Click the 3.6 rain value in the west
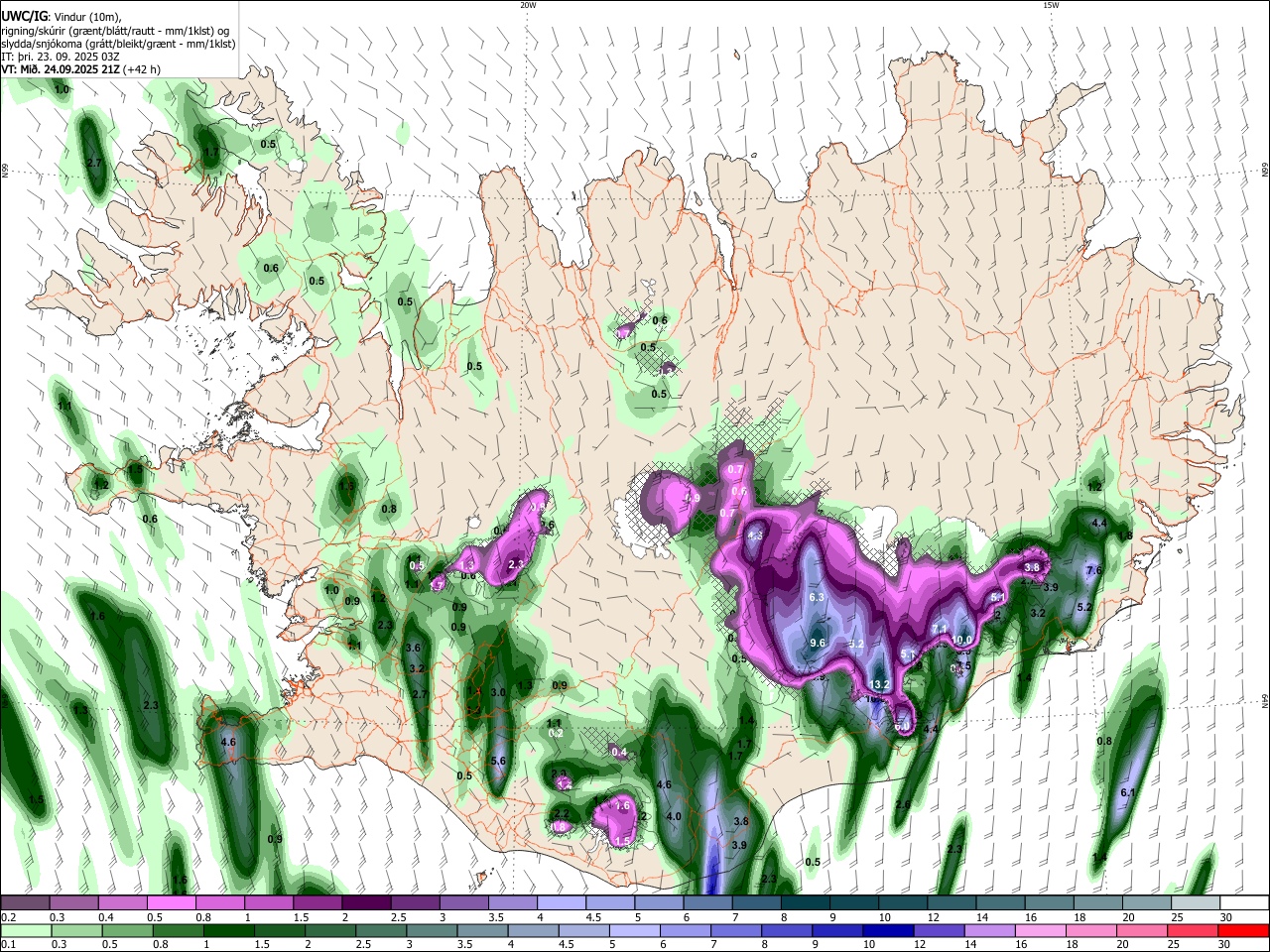This screenshot has height=952, width=1270. point(414,648)
